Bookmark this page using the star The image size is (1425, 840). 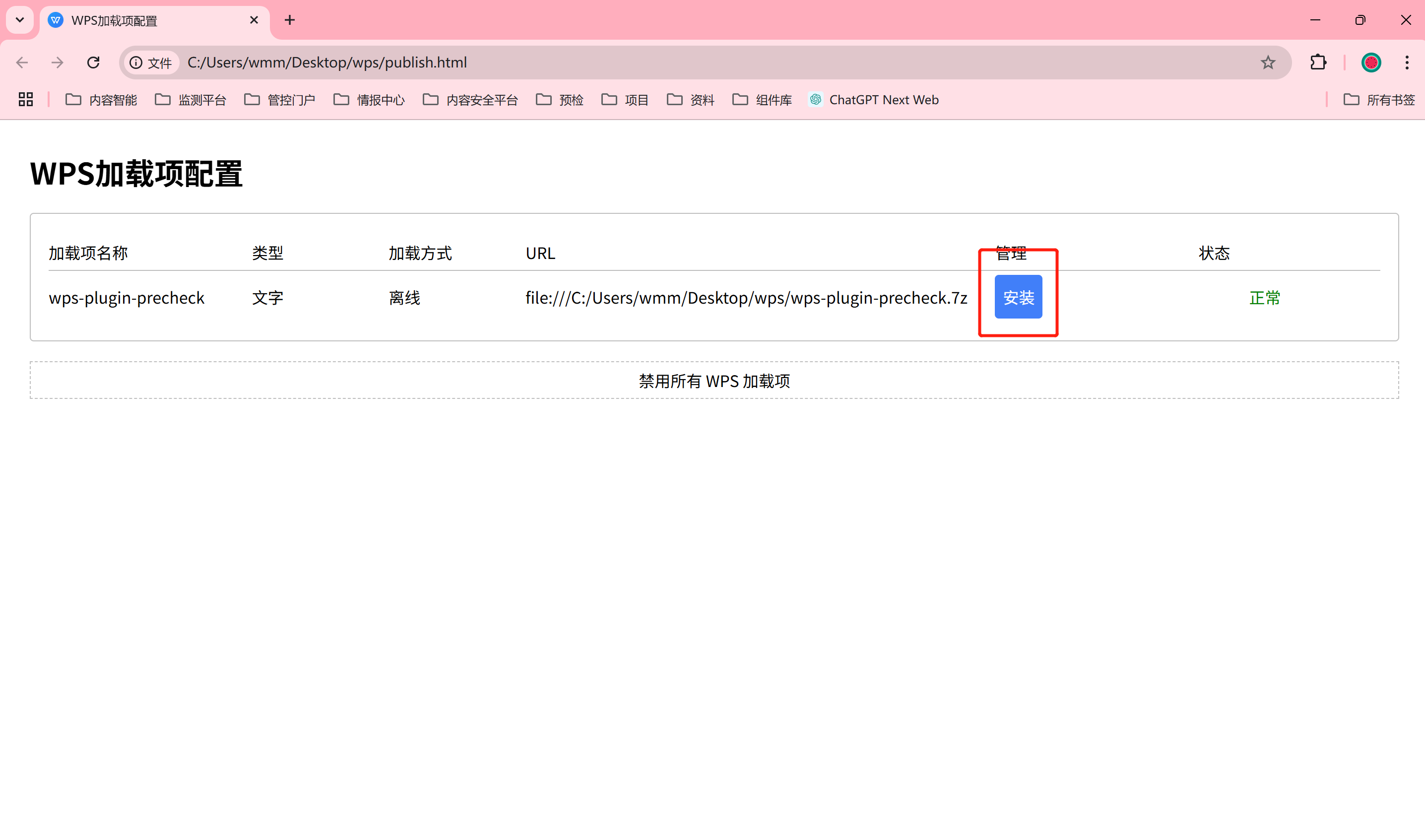[x=1268, y=62]
